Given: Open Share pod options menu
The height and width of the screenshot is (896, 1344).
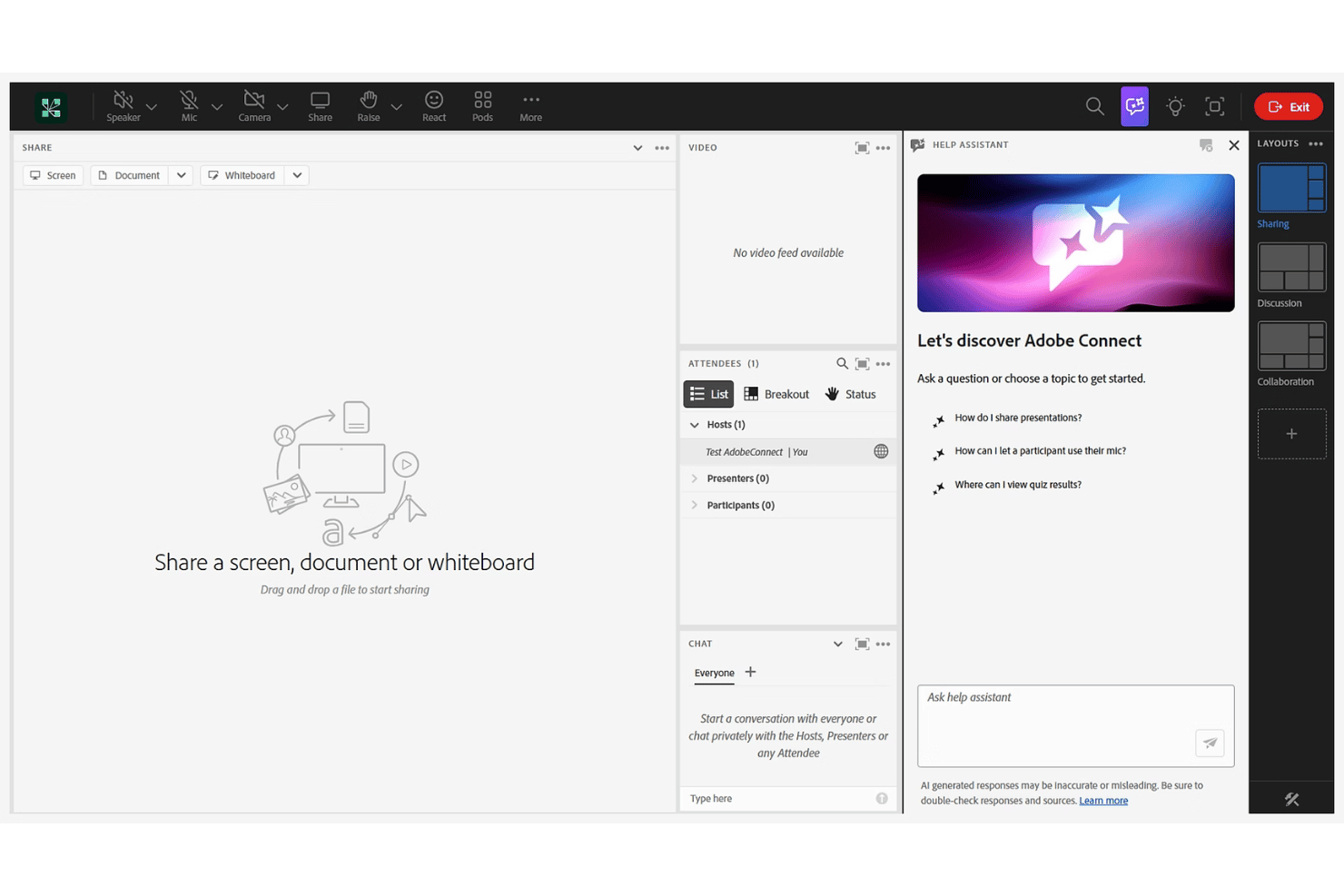Looking at the screenshot, I should (x=662, y=148).
